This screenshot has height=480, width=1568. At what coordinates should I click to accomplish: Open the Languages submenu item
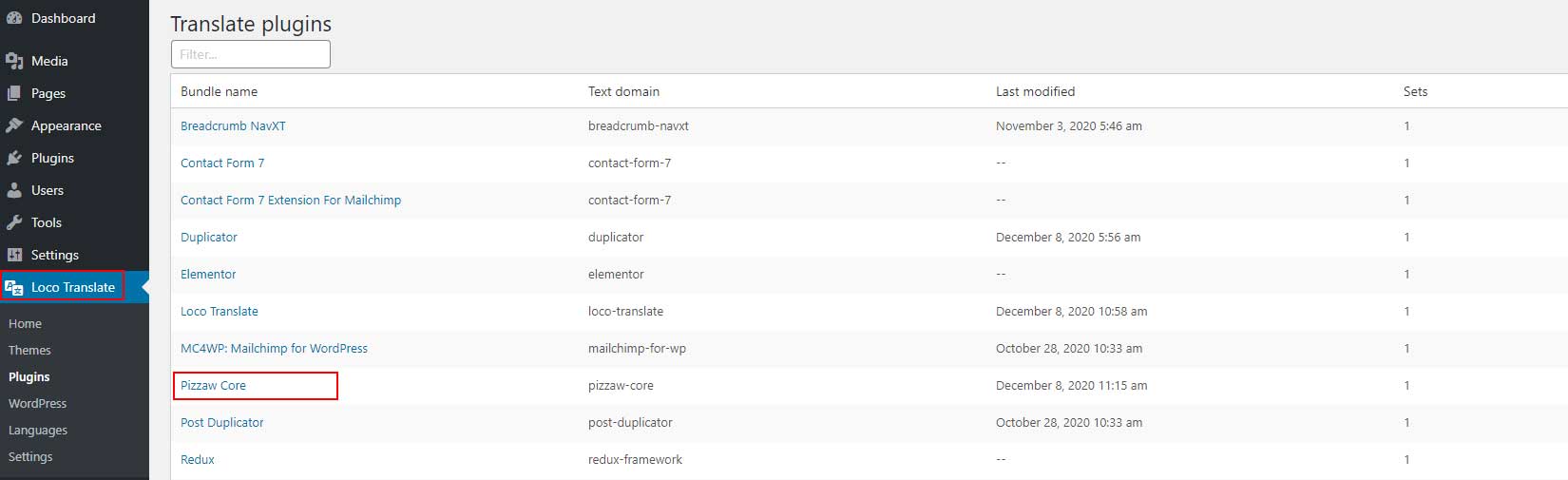[38, 431]
